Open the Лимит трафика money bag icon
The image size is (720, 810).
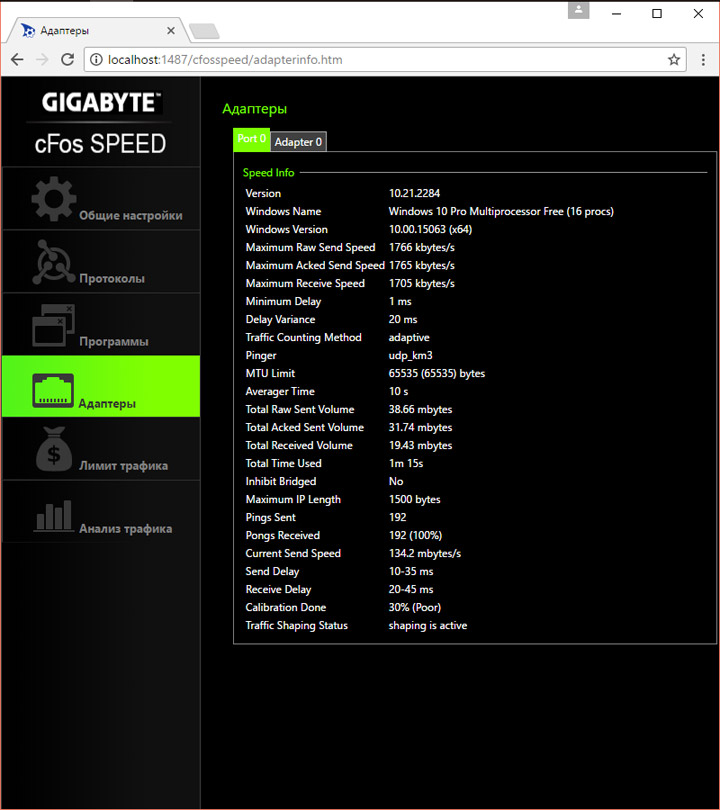tap(54, 449)
